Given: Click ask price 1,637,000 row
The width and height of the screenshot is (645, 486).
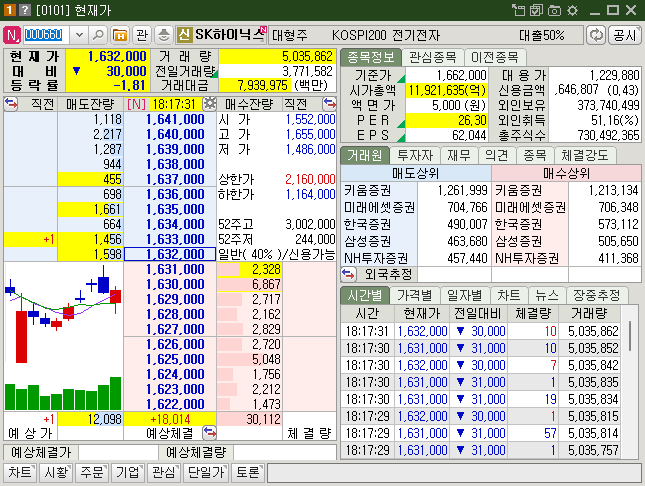Looking at the screenshot, I should [x=170, y=179].
